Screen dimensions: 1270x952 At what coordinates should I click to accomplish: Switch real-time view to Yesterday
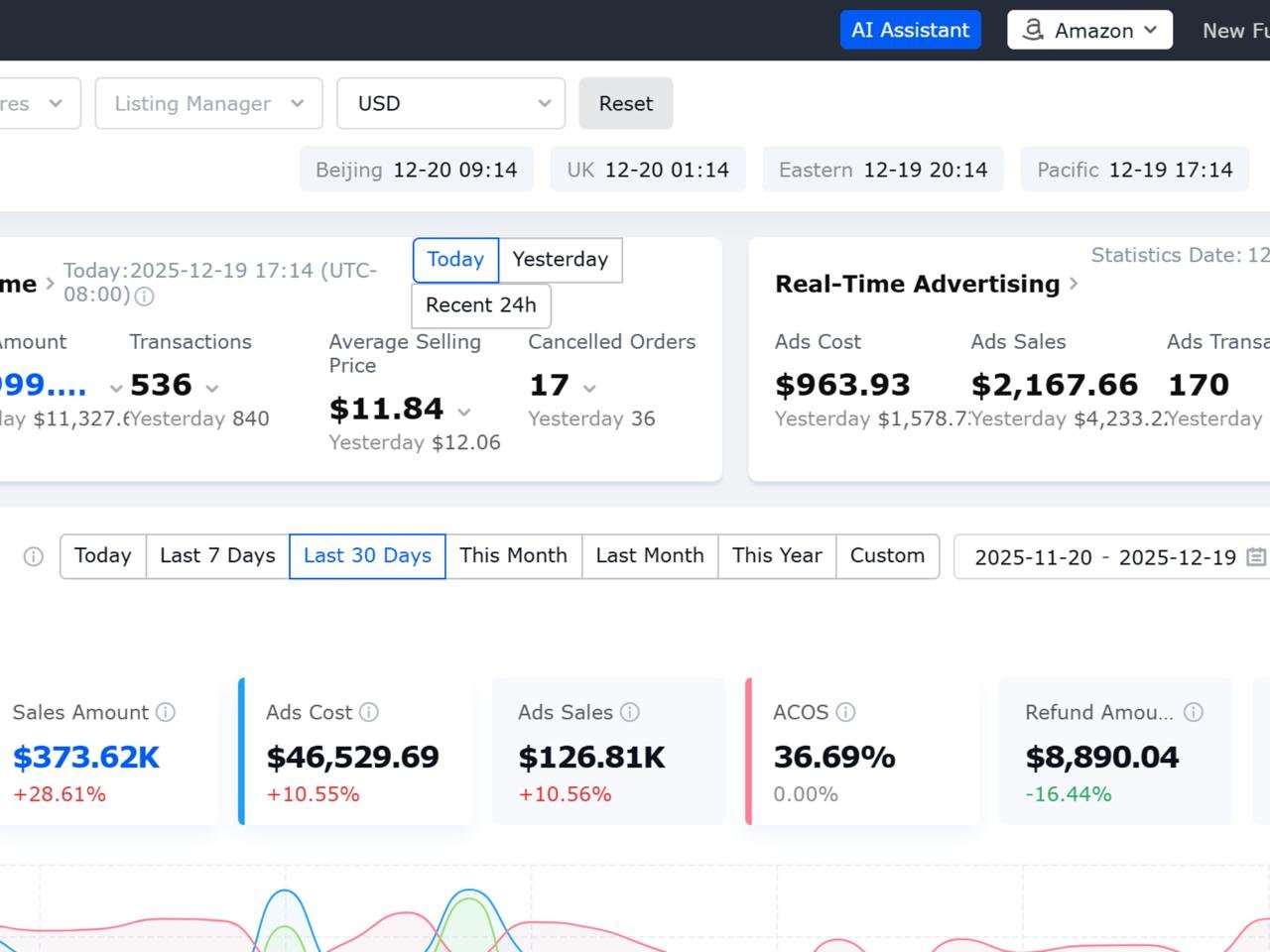coord(560,260)
